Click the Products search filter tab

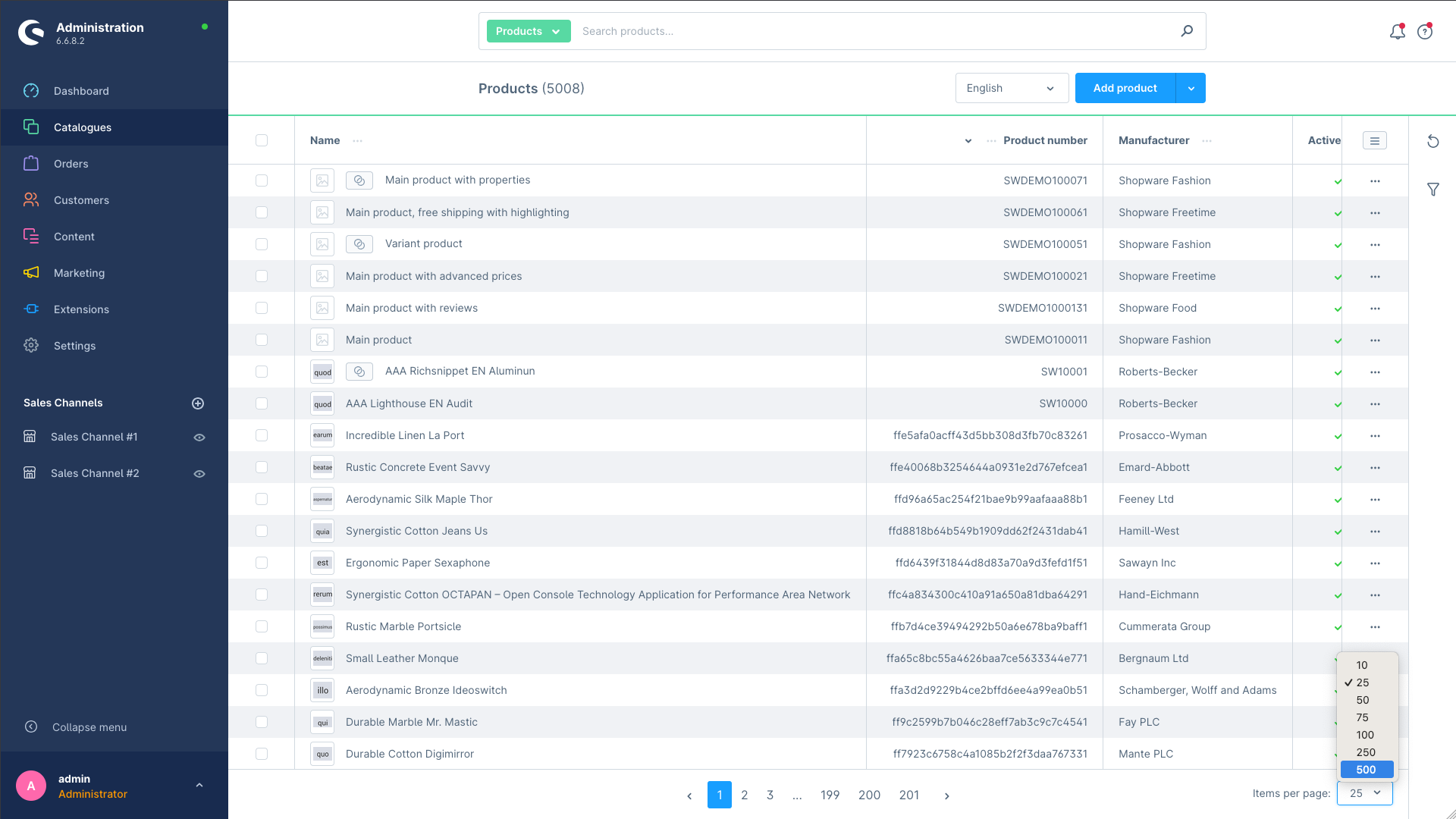pos(527,31)
